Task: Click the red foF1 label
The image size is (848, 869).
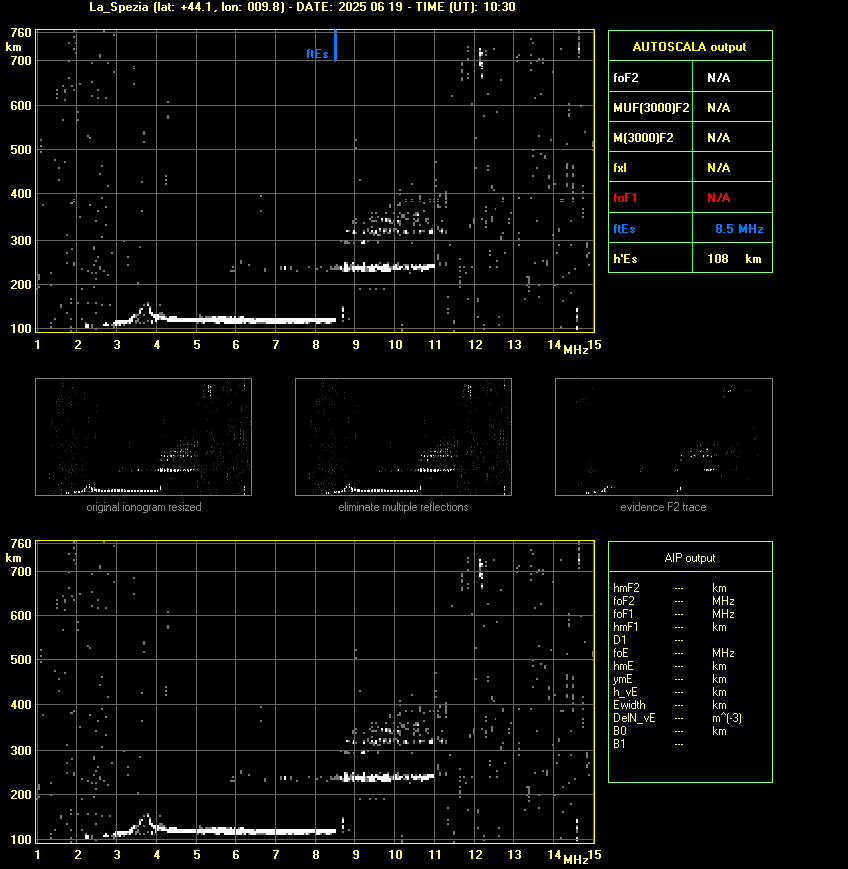Action: tap(625, 198)
